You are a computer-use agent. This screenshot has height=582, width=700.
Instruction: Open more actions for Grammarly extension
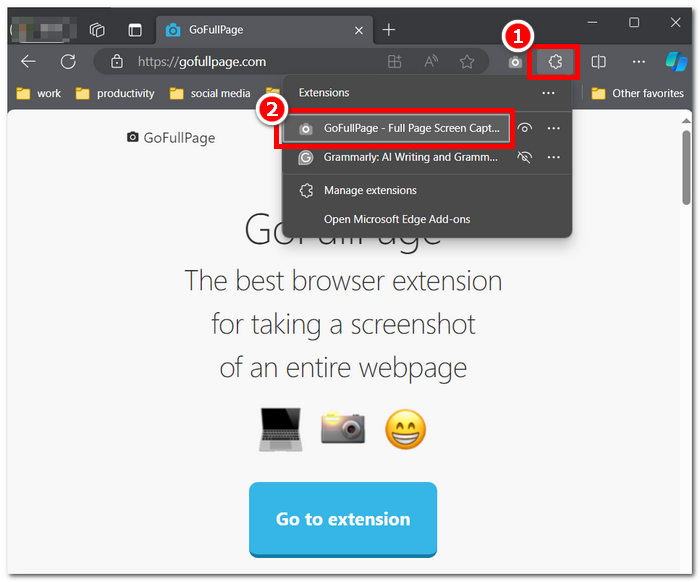pyautogui.click(x=553, y=158)
